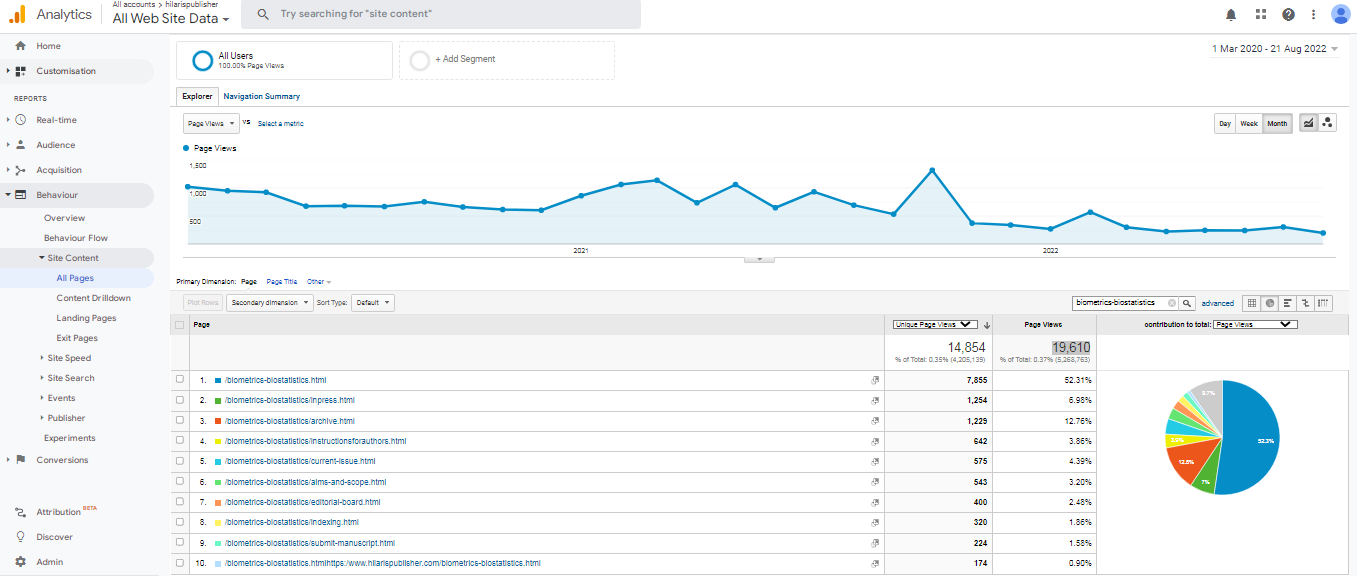Open the row 1 page link in new window
This screenshot has width=1357, height=576.
pos(875,381)
